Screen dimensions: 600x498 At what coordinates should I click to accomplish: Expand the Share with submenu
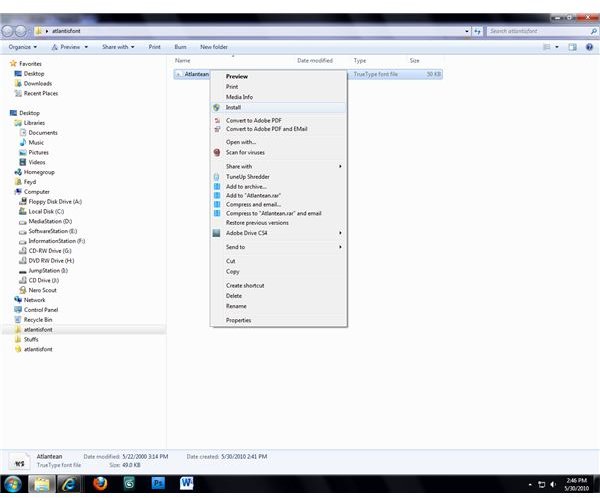click(278, 167)
